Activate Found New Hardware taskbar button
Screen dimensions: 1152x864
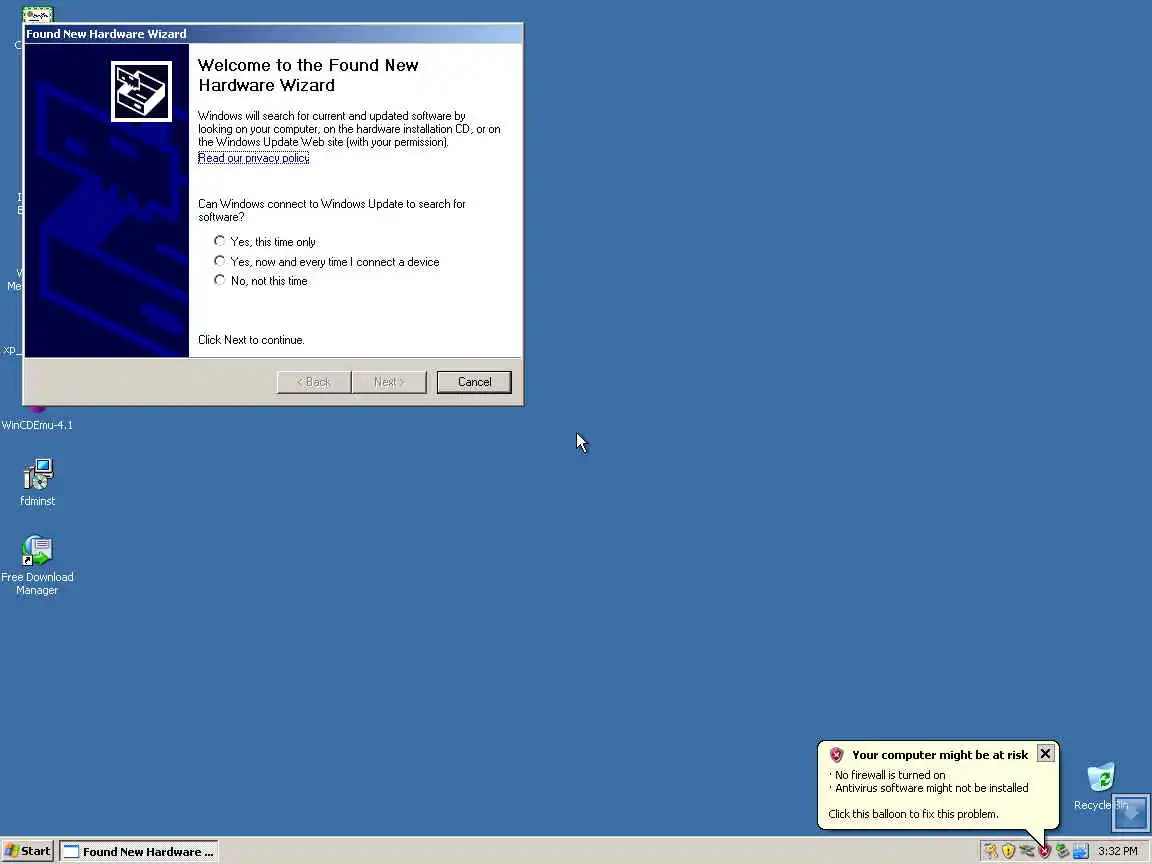click(x=139, y=852)
